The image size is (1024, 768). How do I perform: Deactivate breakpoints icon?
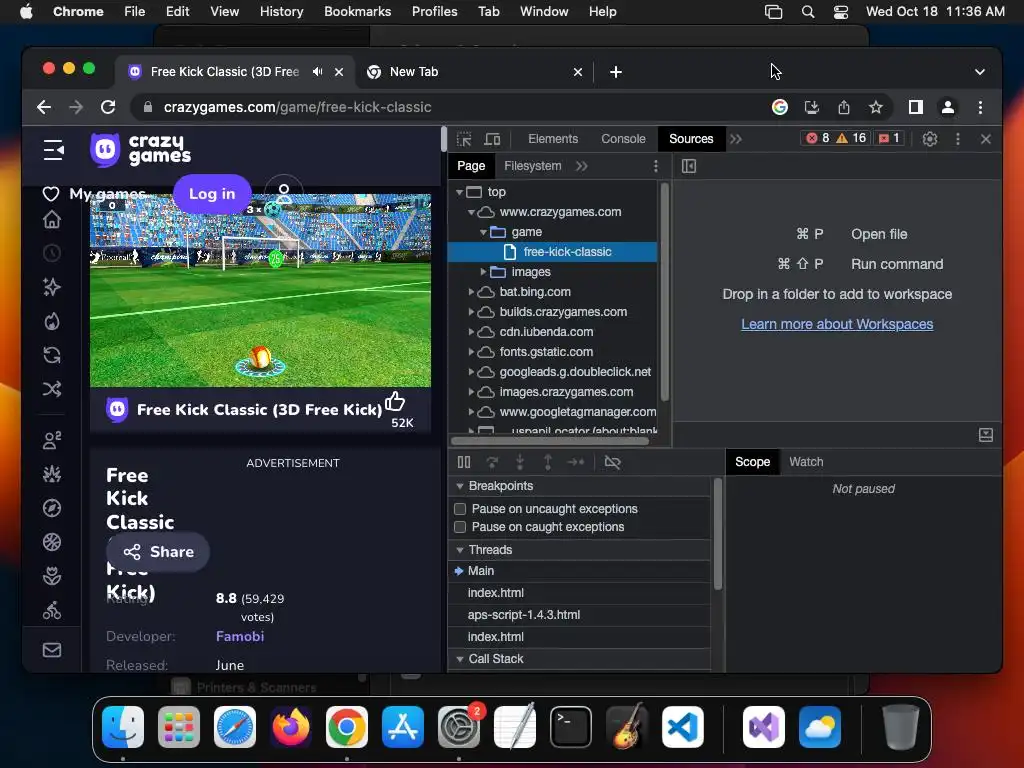(x=612, y=462)
